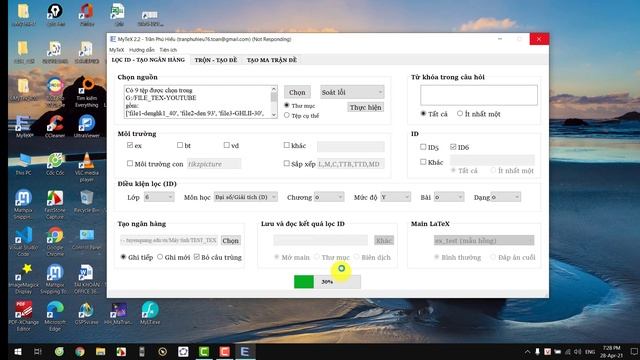The width and height of the screenshot is (640, 360).
Task: Select 'Ít nhất một' keyword radio button
Action: coord(460,113)
